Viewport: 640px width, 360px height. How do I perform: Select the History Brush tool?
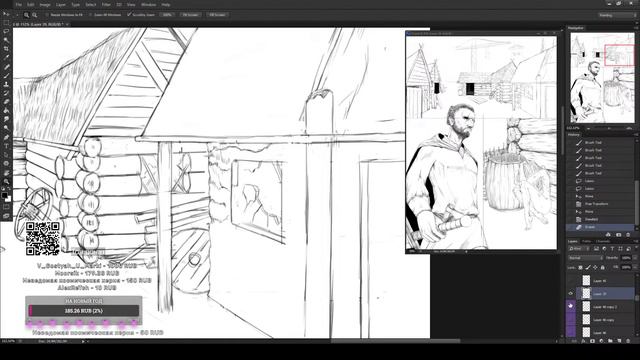coord(6,93)
